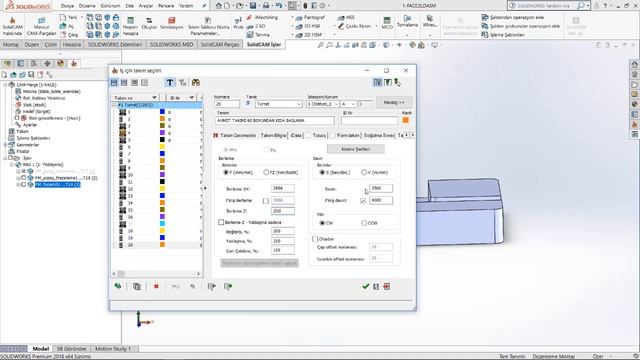
Task: Select the FZ (mm/tooth) radio button
Action: (266, 173)
